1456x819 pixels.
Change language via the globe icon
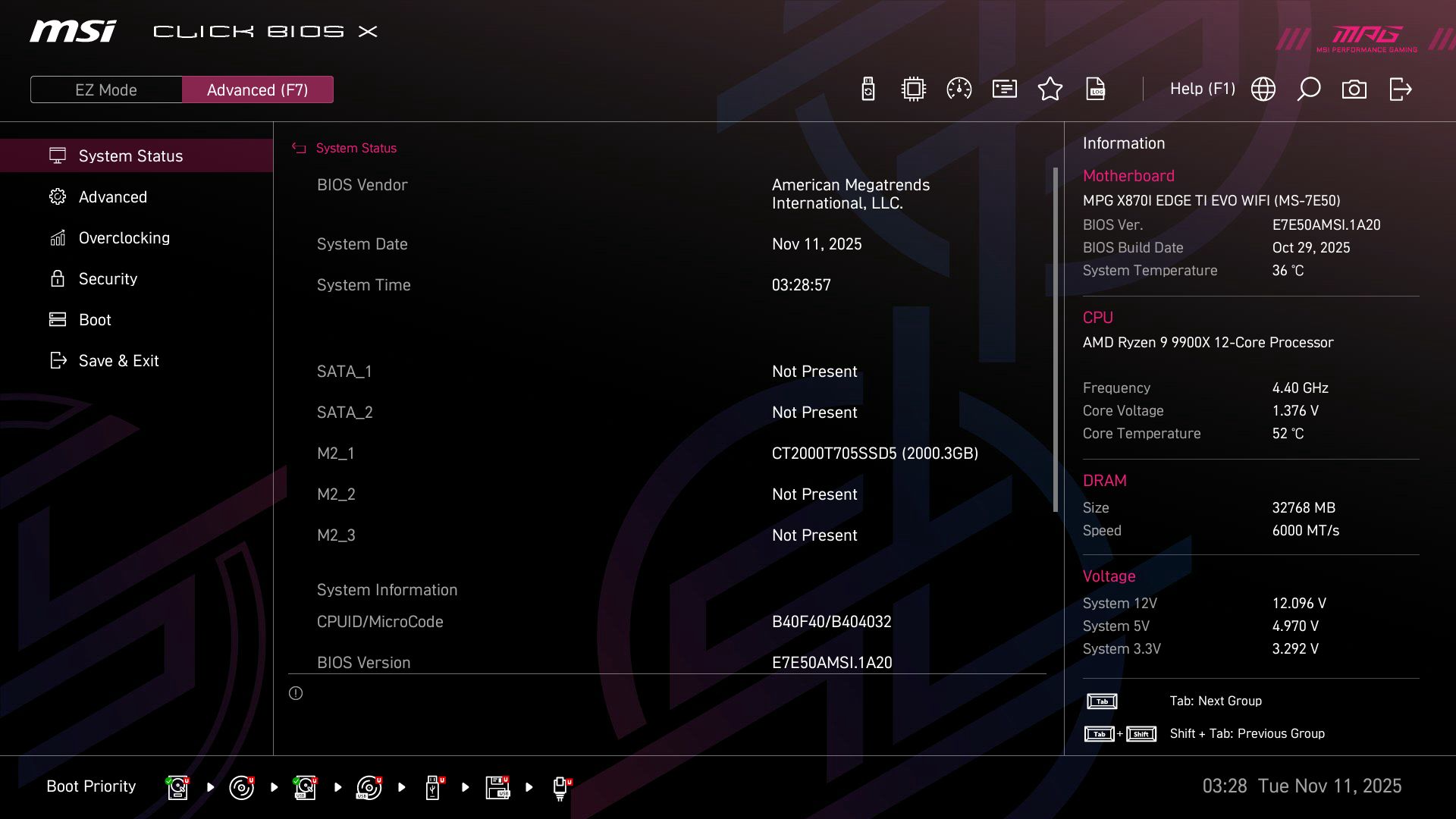tap(1263, 89)
